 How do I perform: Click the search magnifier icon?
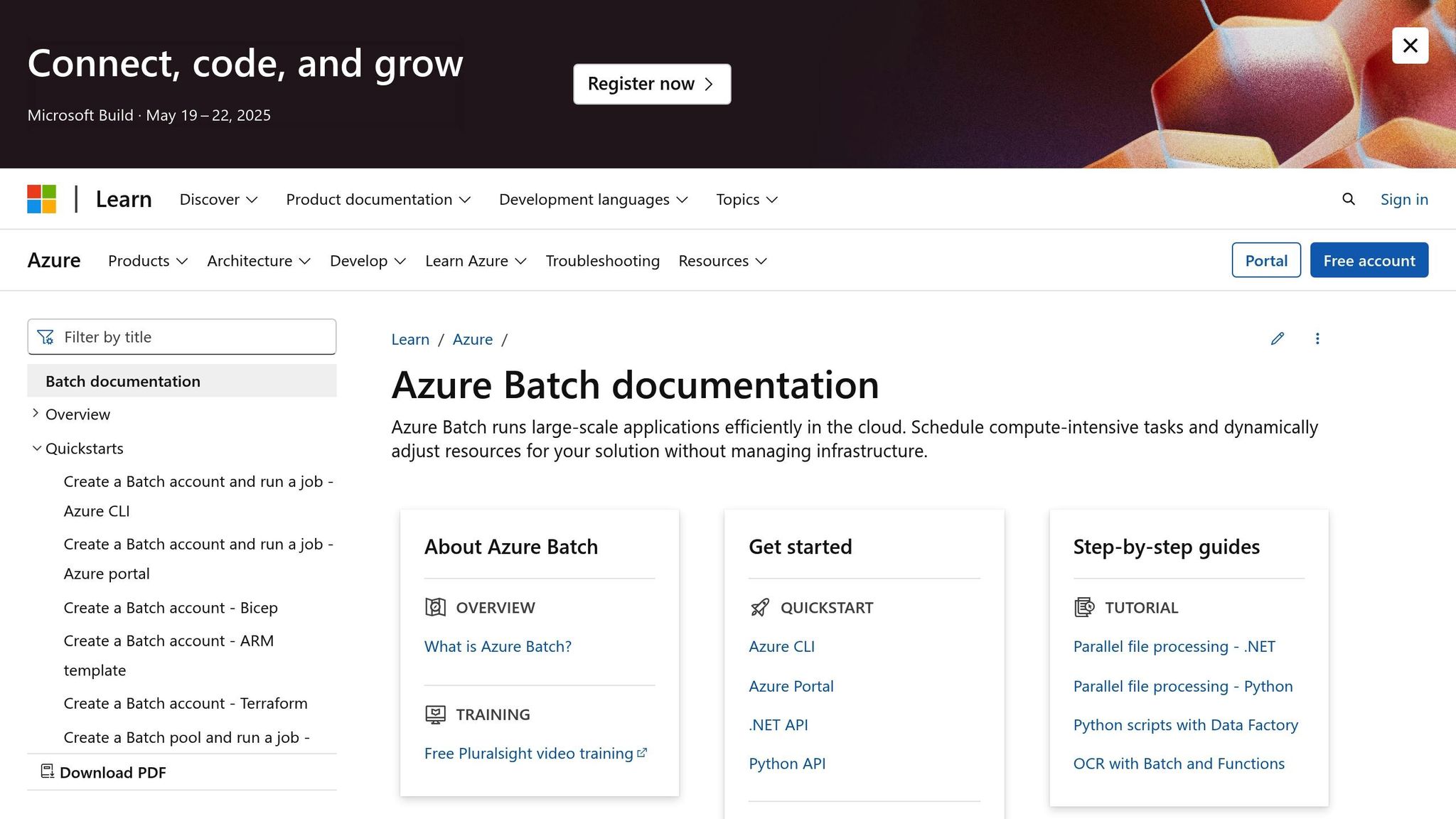click(x=1348, y=199)
